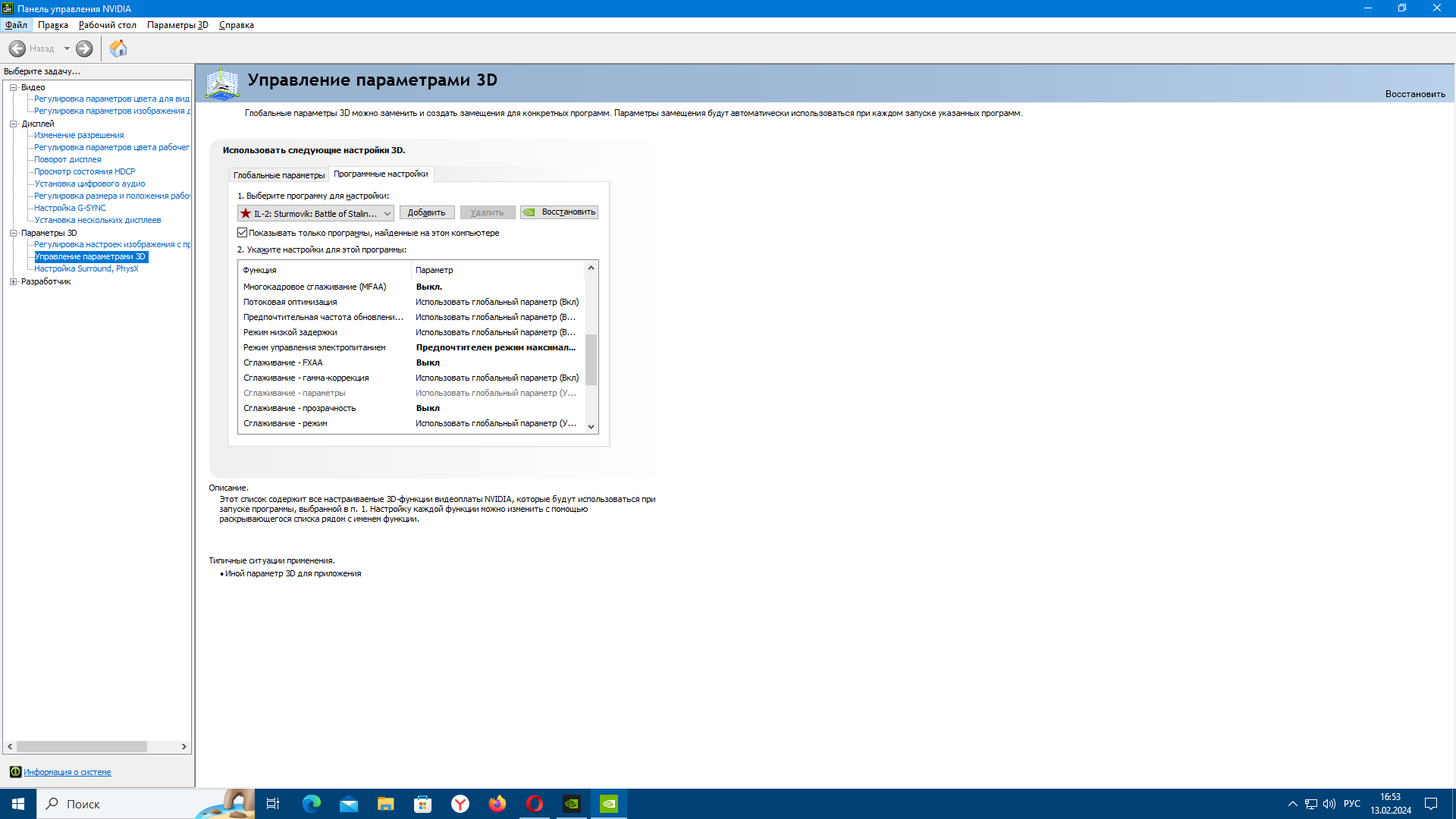
Task: Open network tray icon
Action: [x=1310, y=804]
